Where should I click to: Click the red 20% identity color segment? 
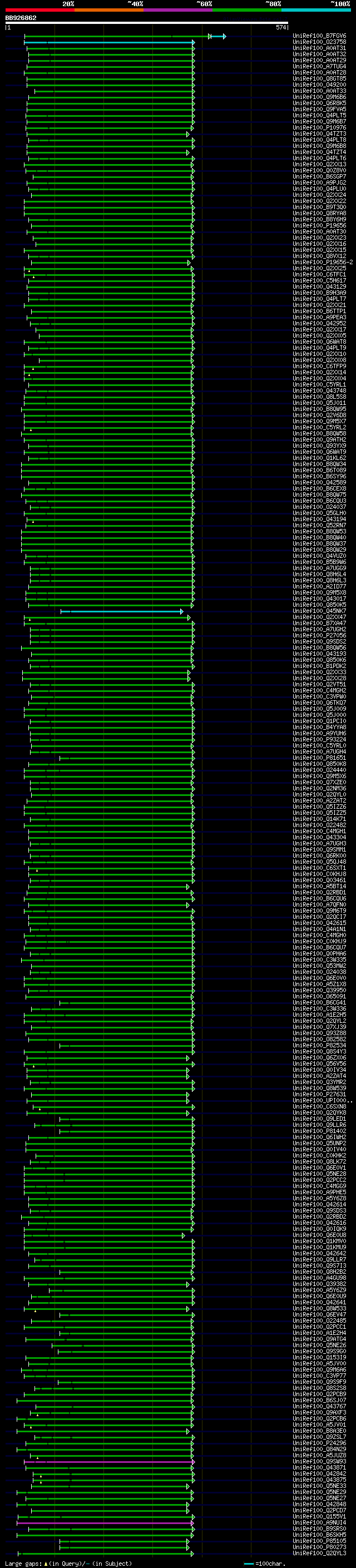click(x=39, y=10)
